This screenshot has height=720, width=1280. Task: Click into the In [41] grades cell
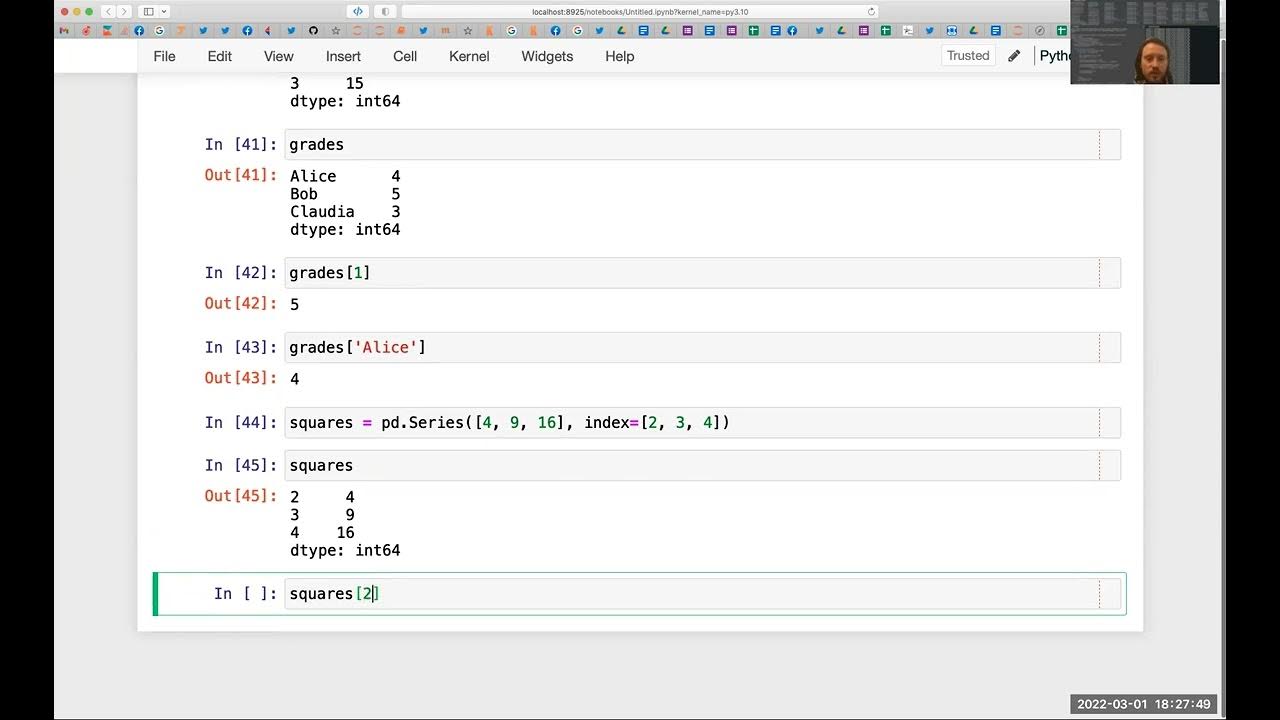coord(702,145)
